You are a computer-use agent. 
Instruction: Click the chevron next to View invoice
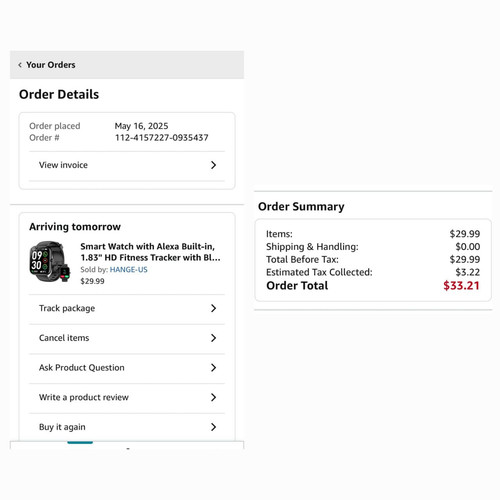click(214, 165)
